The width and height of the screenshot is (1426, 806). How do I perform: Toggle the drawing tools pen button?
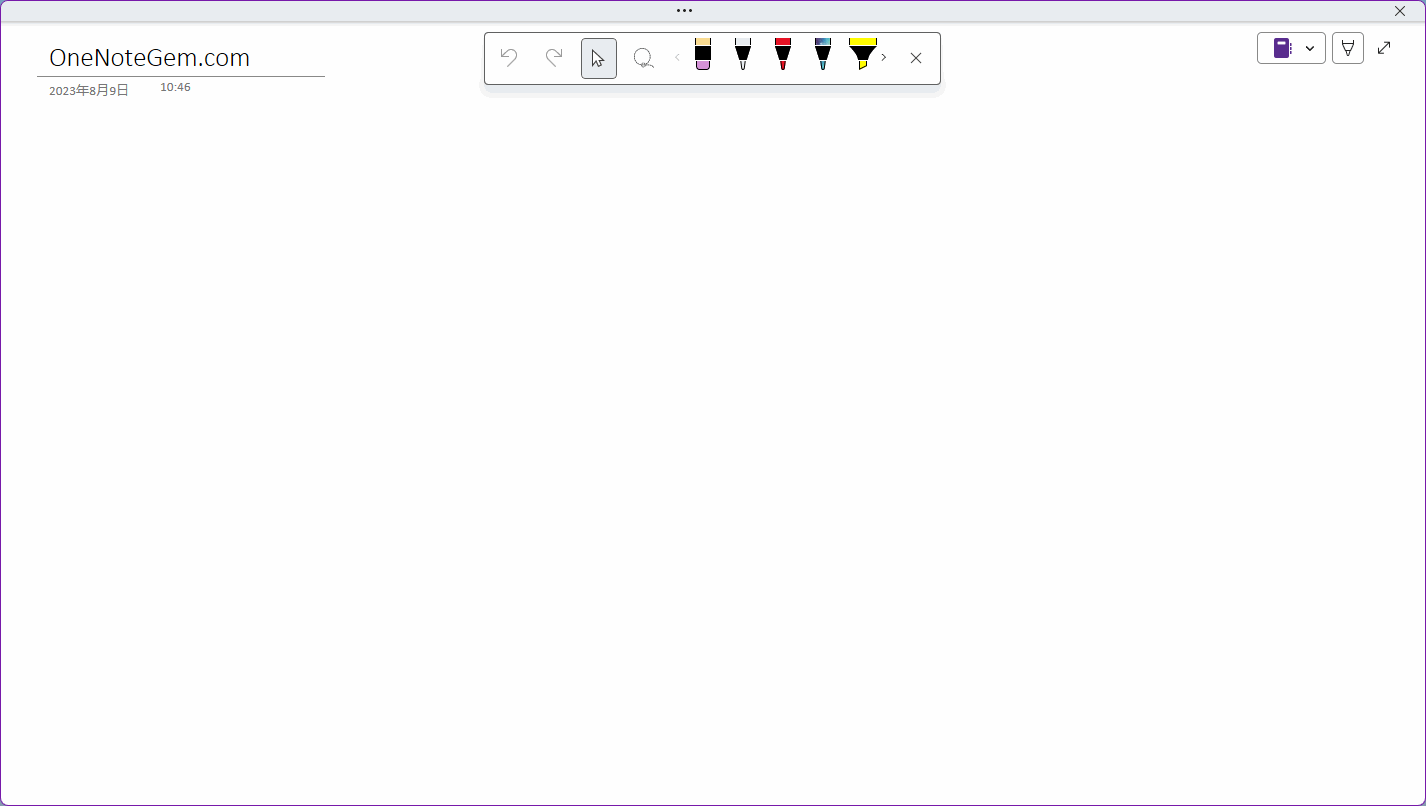(1348, 48)
